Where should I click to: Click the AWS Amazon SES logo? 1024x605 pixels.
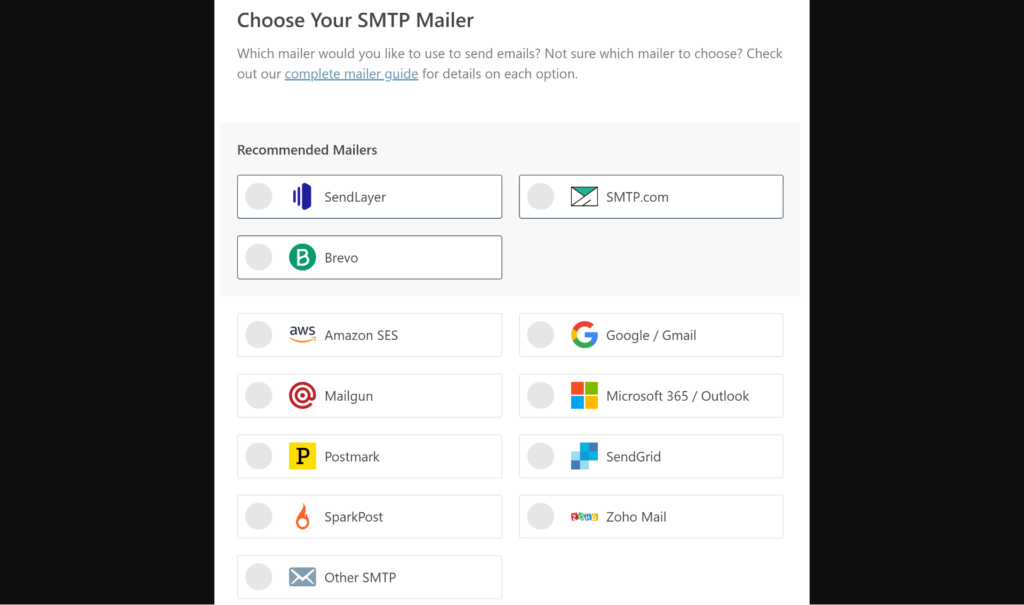pos(302,335)
